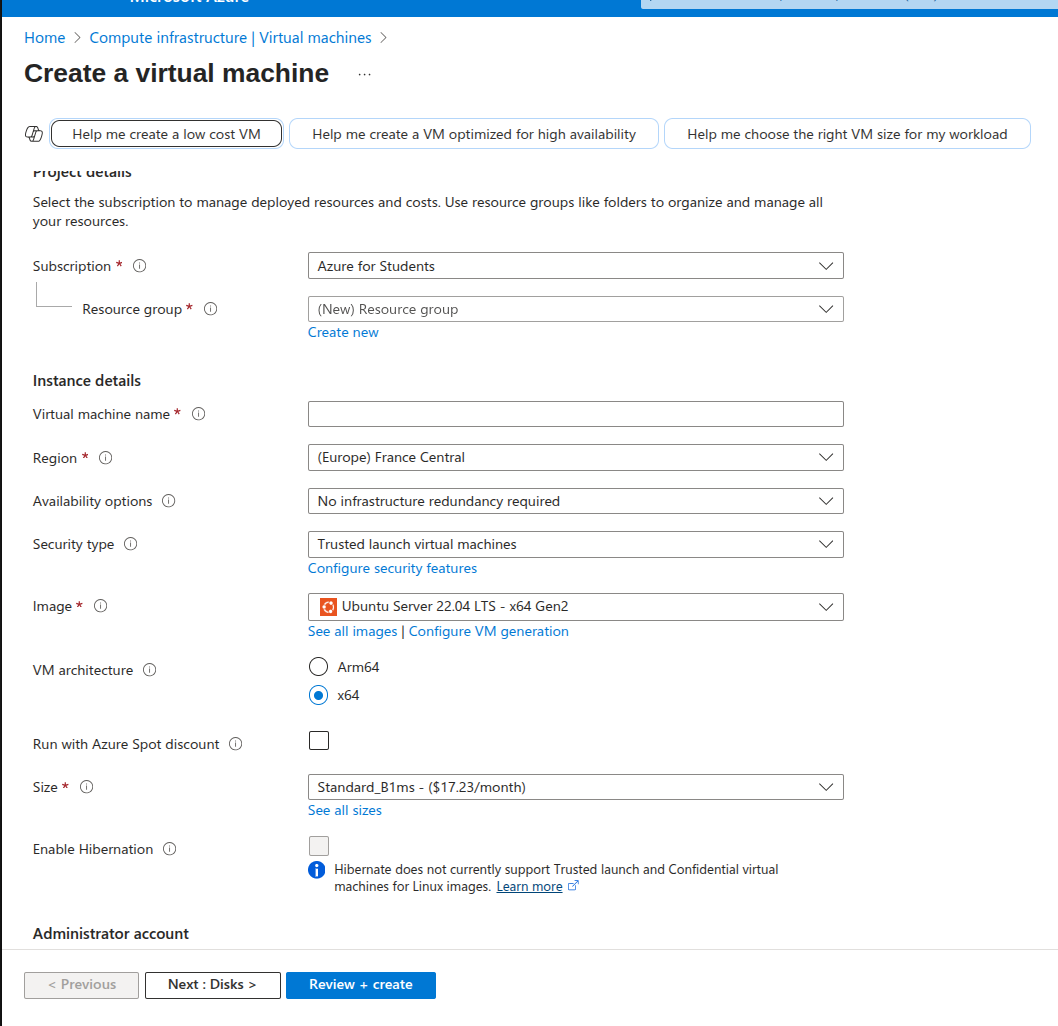Click the info icon next to Image
1058x1026 pixels.
[x=101, y=606]
